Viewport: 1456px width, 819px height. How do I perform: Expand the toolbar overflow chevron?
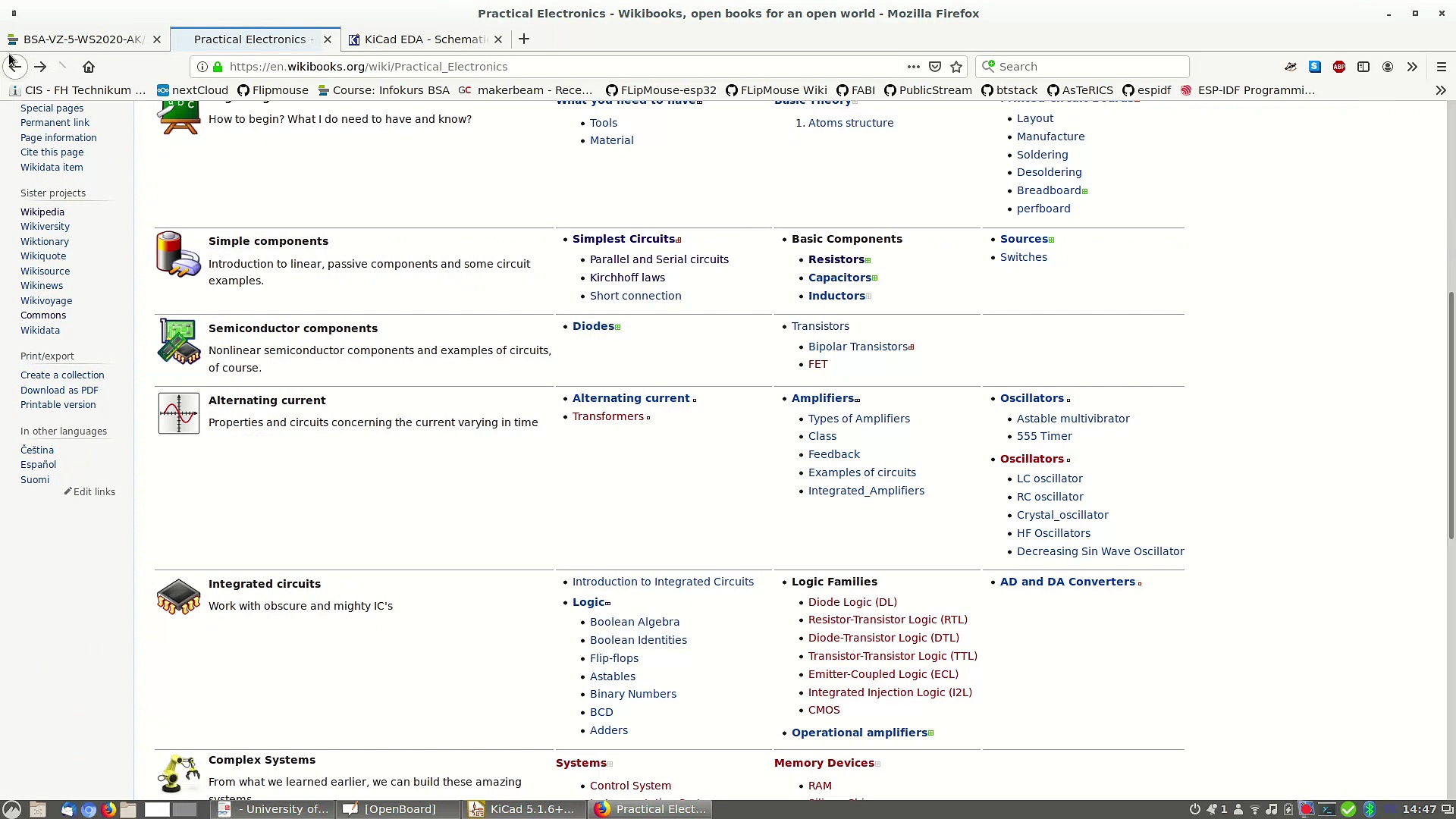(1412, 67)
